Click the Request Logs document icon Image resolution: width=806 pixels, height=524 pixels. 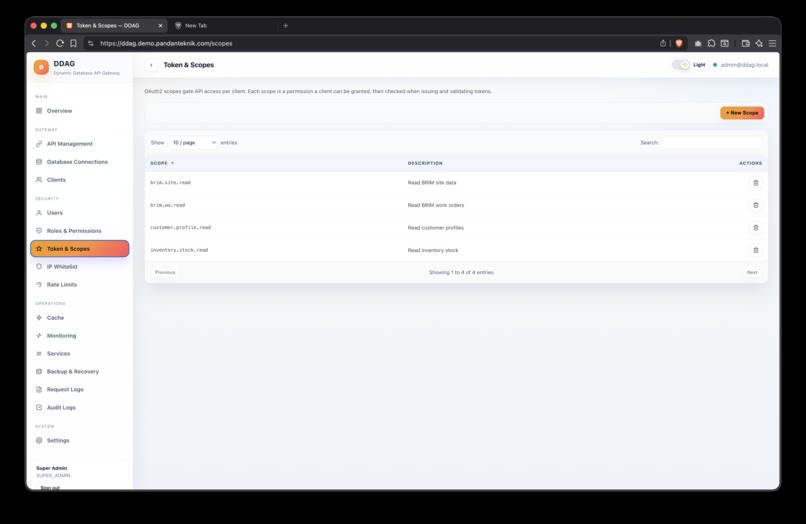[39, 389]
